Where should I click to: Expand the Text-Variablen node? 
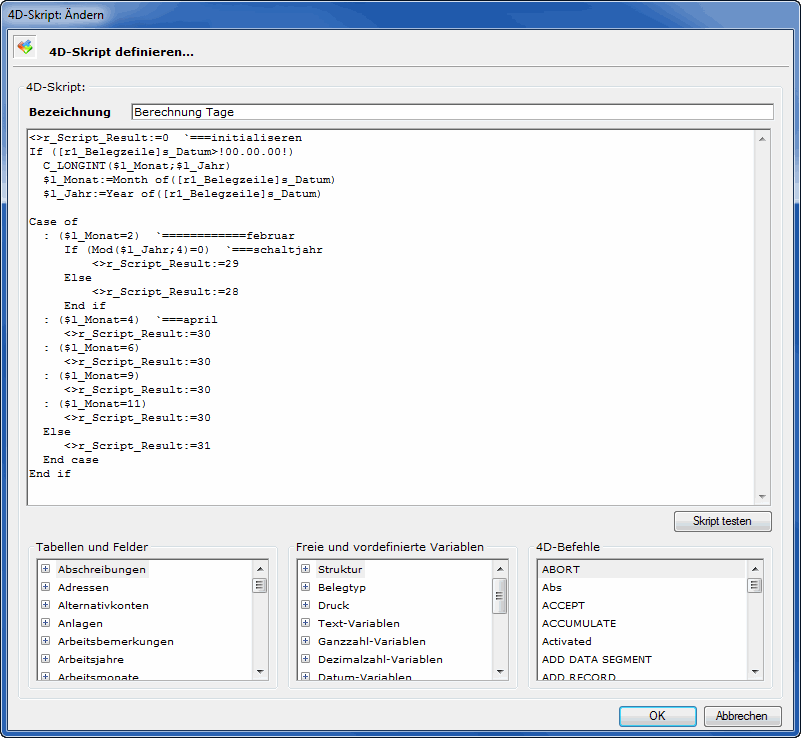[x=306, y=623]
